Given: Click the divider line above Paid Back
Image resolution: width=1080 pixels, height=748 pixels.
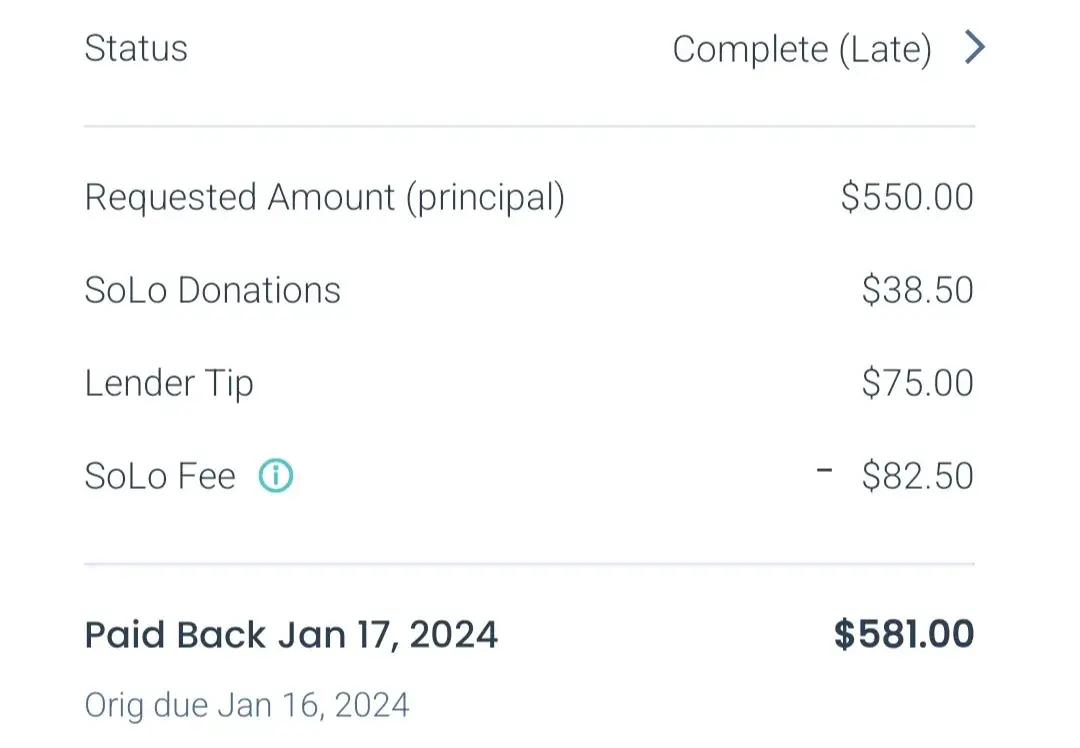Looking at the screenshot, I should 529,565.
